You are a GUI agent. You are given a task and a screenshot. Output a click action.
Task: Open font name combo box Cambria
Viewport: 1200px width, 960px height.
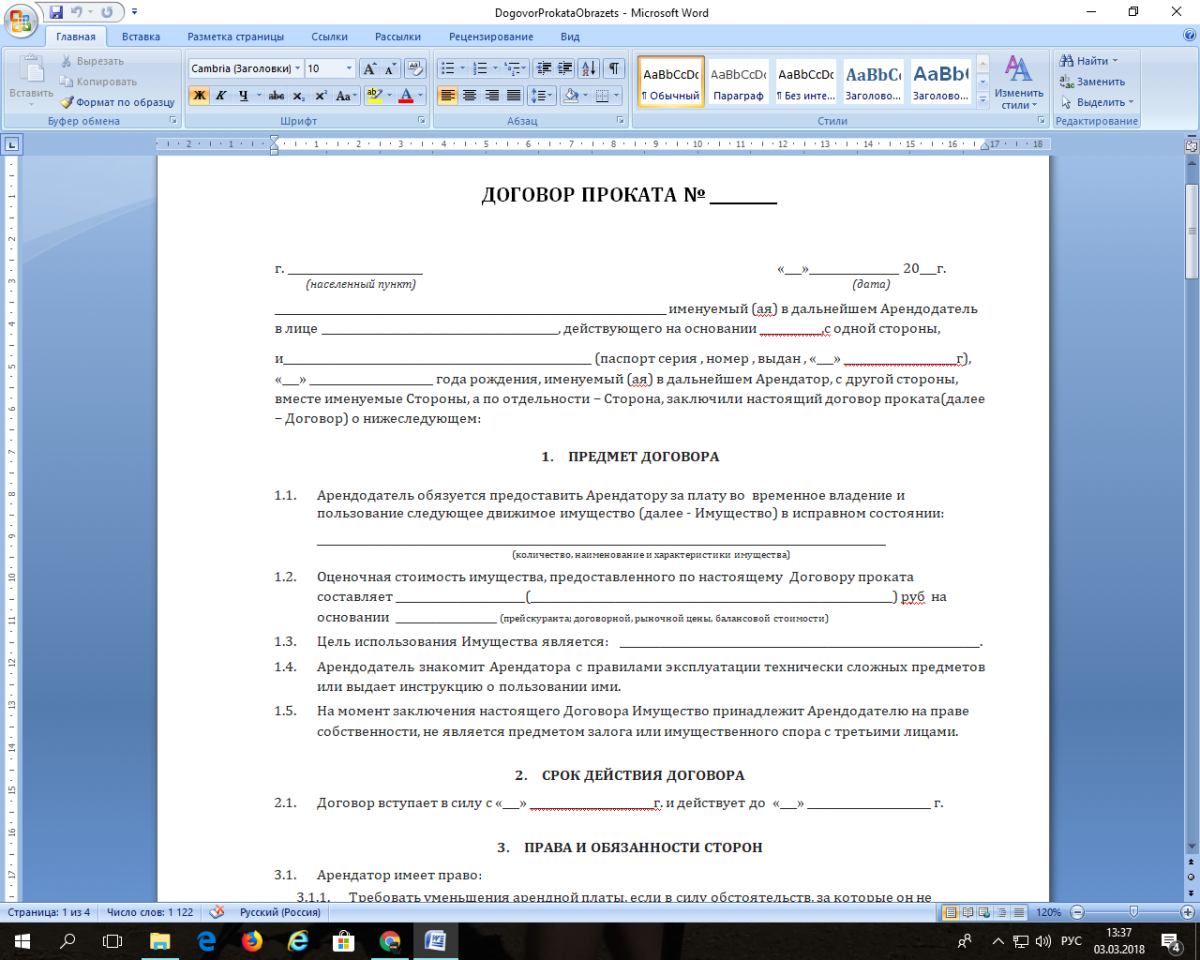coord(245,69)
